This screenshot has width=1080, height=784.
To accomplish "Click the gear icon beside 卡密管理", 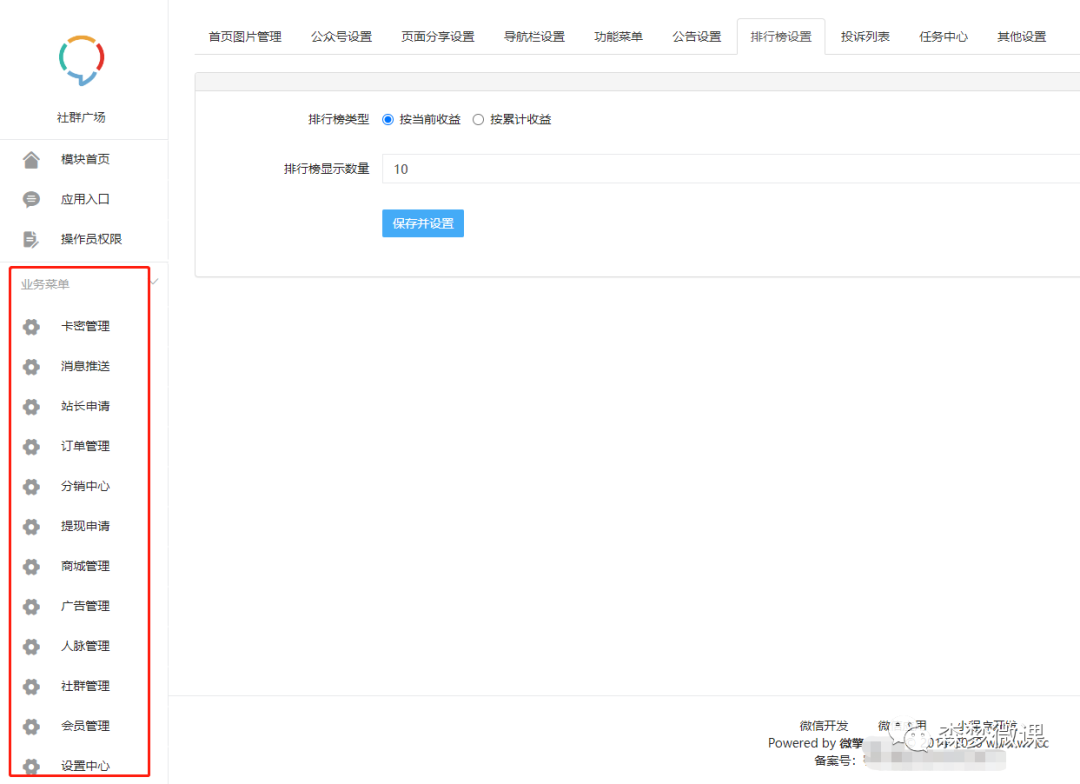I will coord(30,326).
